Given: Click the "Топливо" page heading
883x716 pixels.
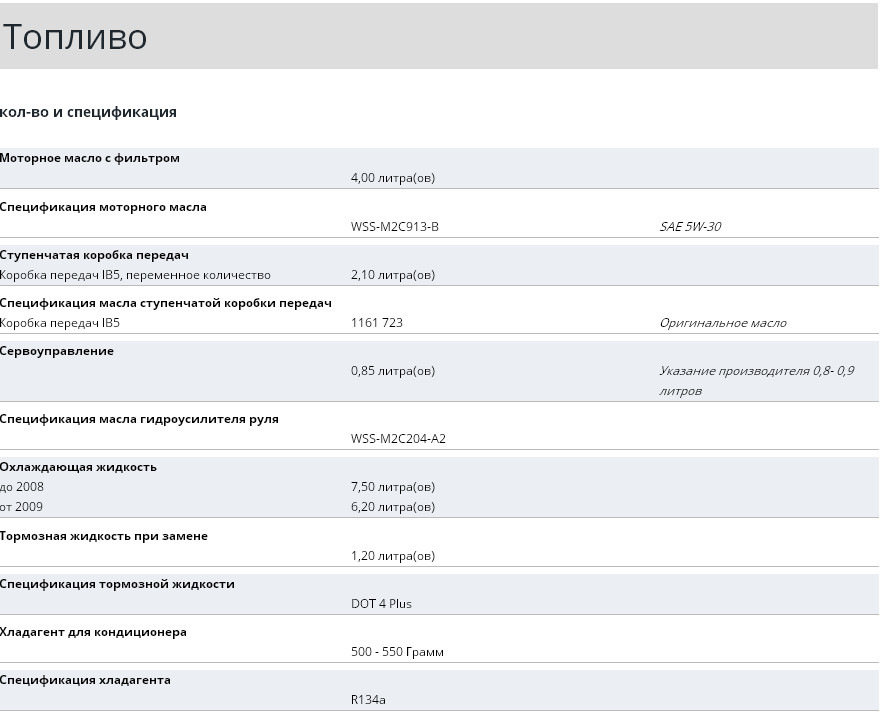Looking at the screenshot, I should pyautogui.click(x=74, y=37).
